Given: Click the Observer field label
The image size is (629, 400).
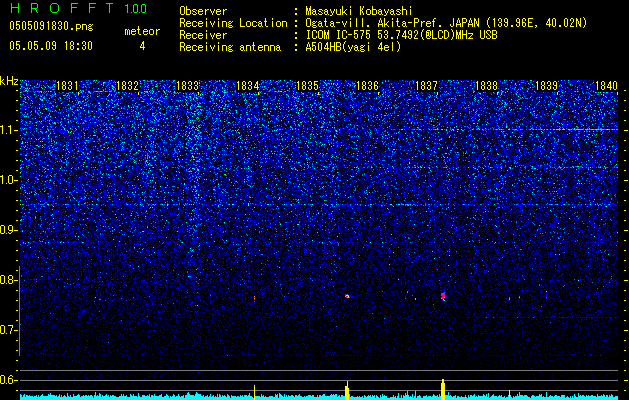Looking at the screenshot, I should click(203, 11).
